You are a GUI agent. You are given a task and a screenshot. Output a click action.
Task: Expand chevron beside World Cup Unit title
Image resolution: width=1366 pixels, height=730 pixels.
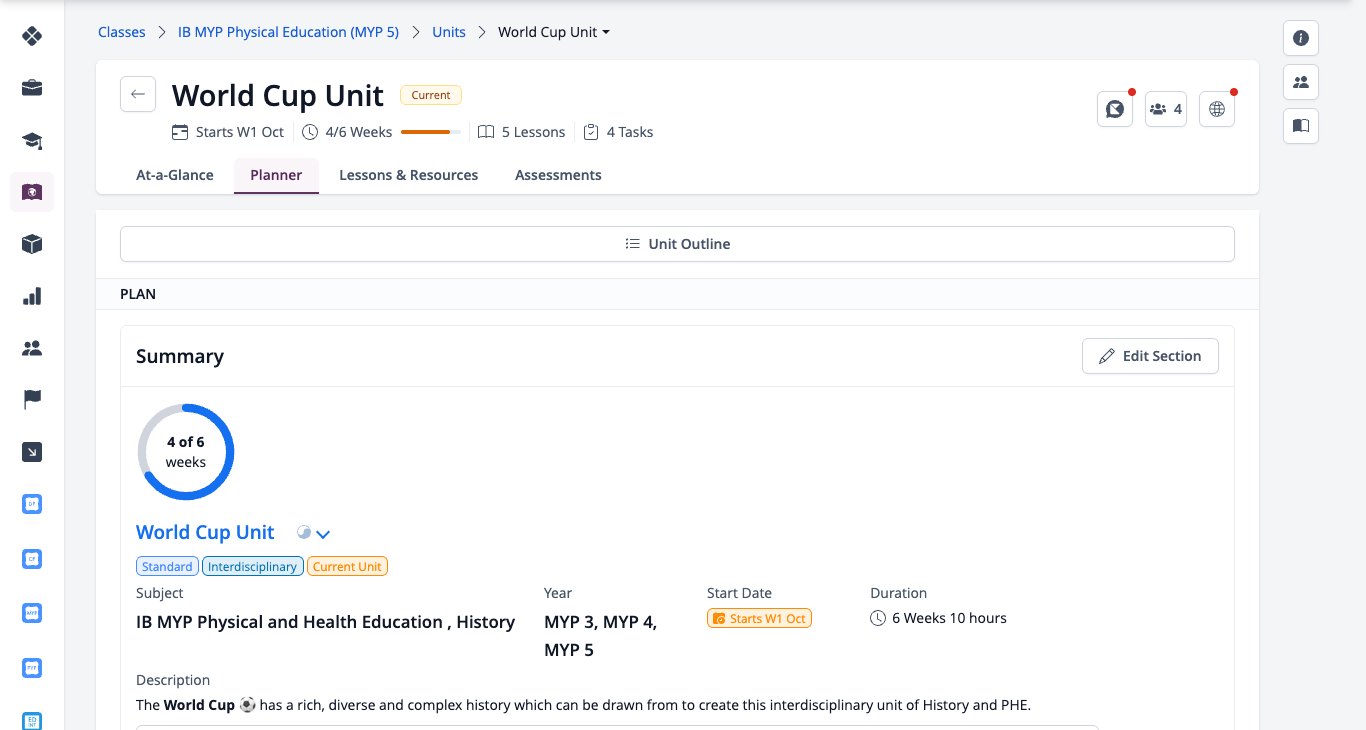pyautogui.click(x=323, y=534)
